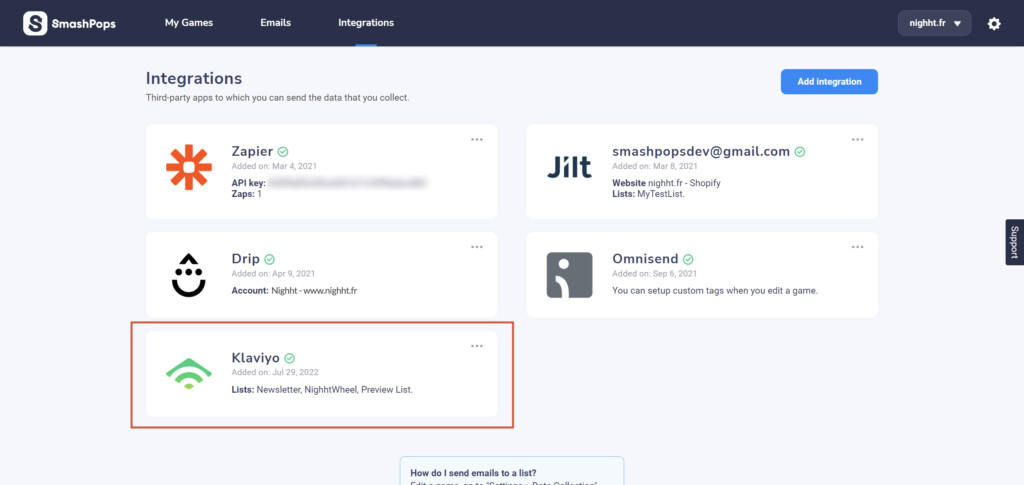
Task: Select the Integrations tab
Action: pyautogui.click(x=366, y=22)
